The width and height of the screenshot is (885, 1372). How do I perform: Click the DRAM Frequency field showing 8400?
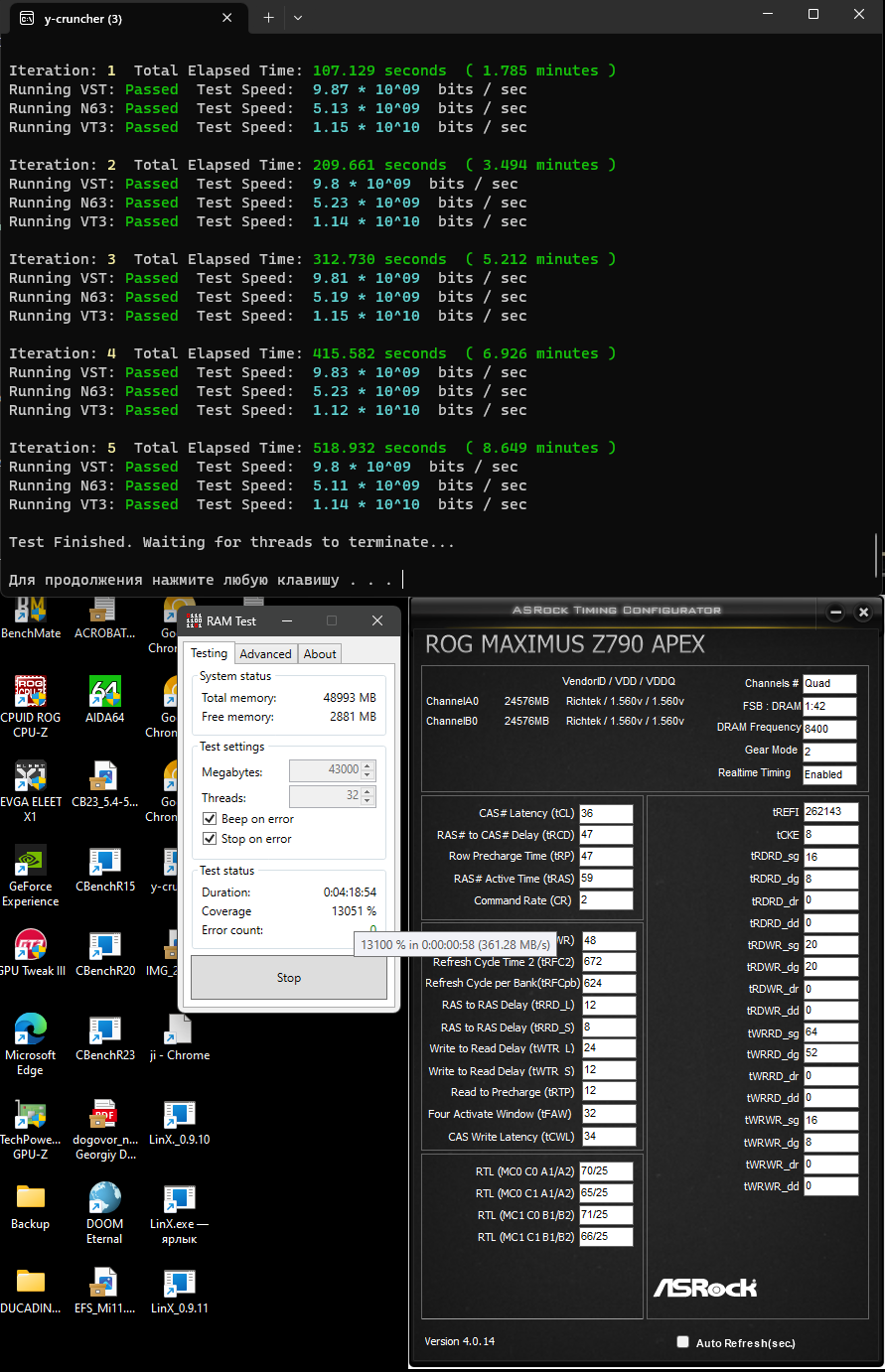point(829,729)
